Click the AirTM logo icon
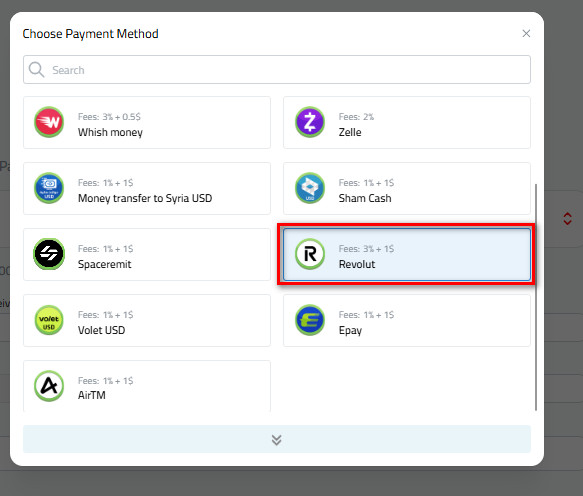 [x=49, y=386]
